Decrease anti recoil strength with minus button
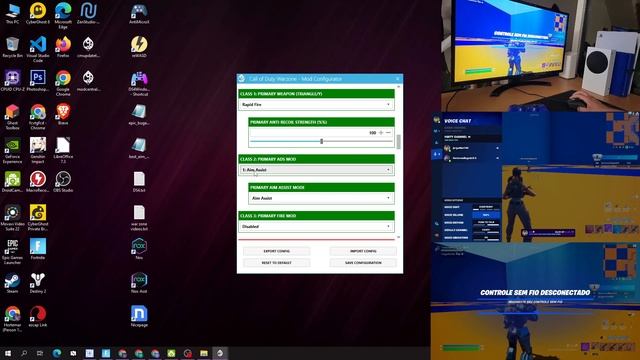640x360 pixels. pyautogui.click(x=388, y=133)
